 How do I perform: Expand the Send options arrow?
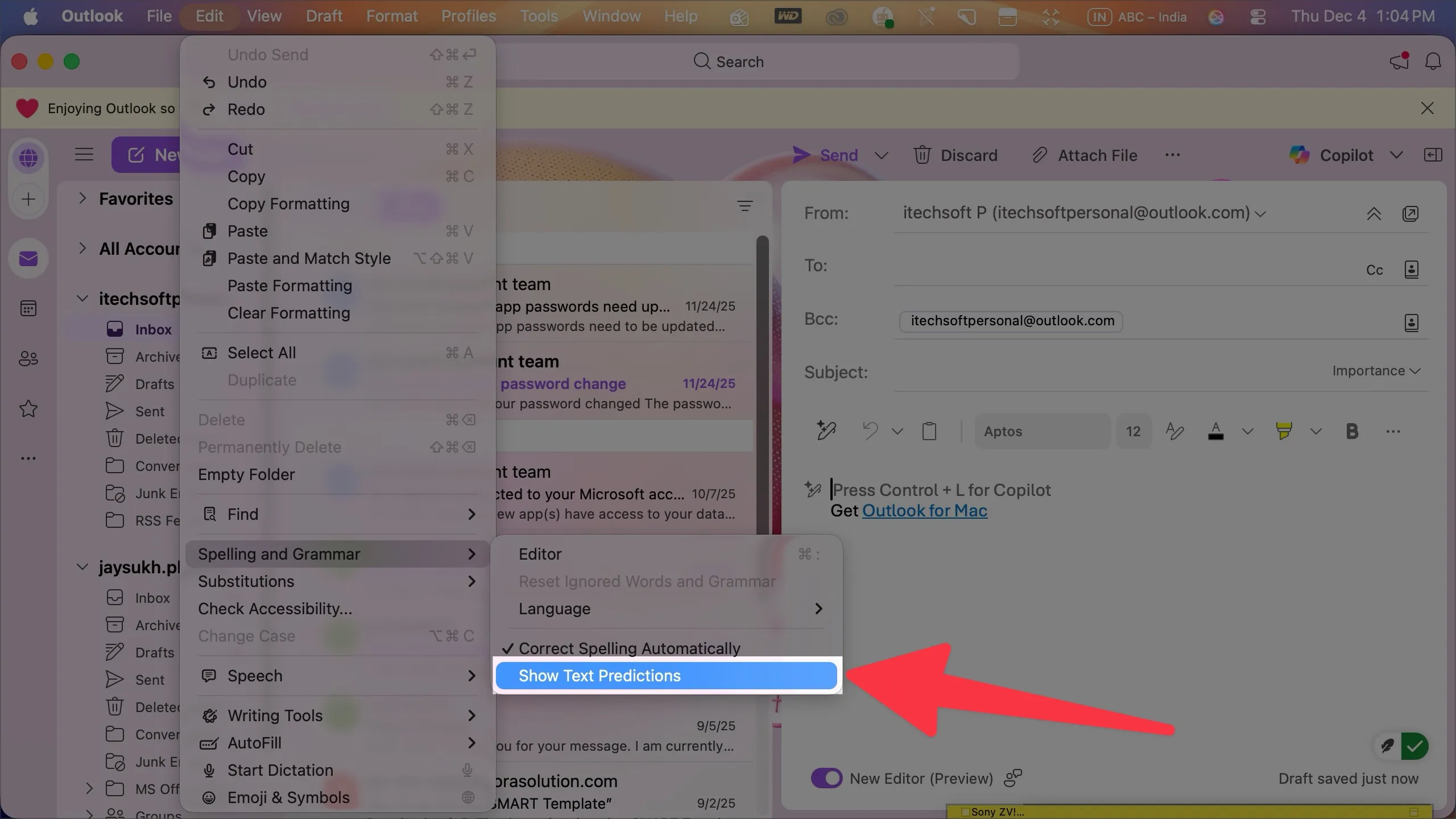pos(881,155)
